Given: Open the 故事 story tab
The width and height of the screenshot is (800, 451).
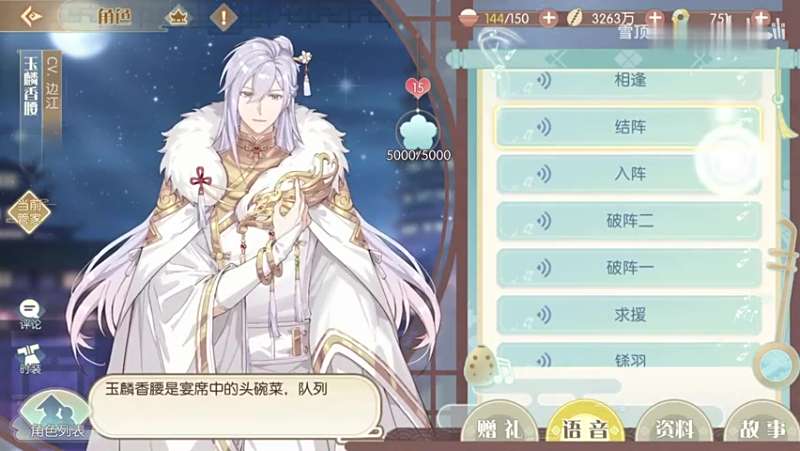Looking at the screenshot, I should (762, 428).
